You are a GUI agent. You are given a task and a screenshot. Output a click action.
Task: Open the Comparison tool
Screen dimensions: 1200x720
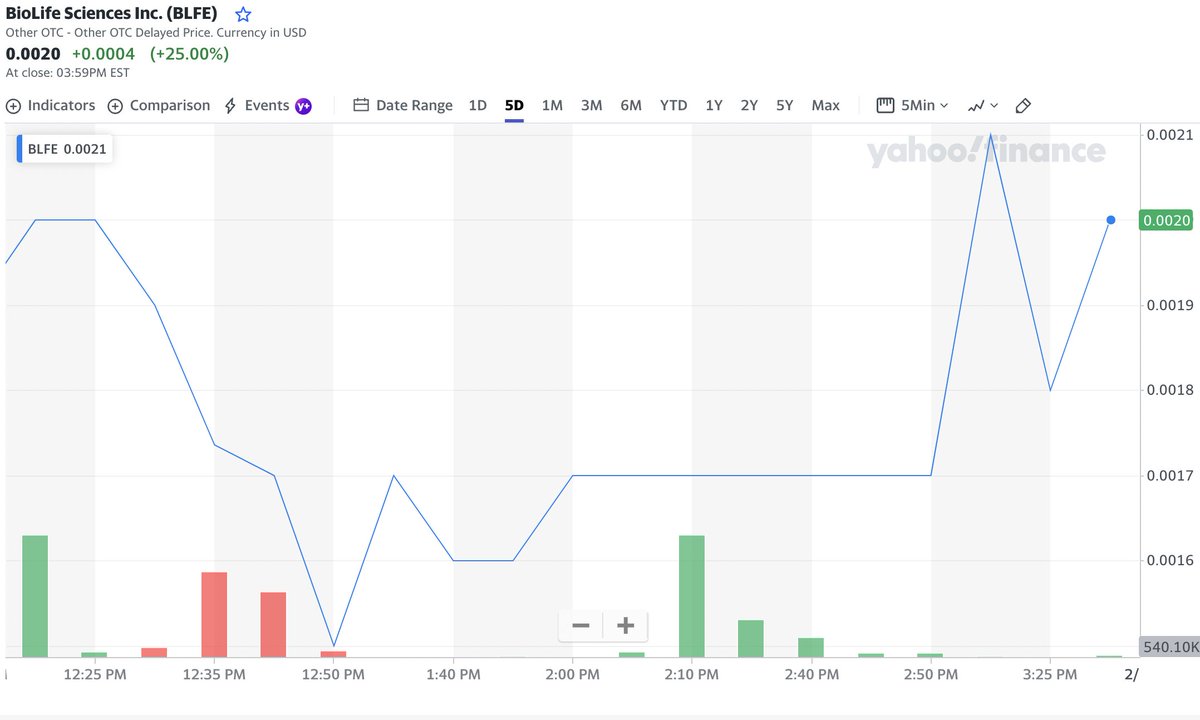click(x=159, y=105)
